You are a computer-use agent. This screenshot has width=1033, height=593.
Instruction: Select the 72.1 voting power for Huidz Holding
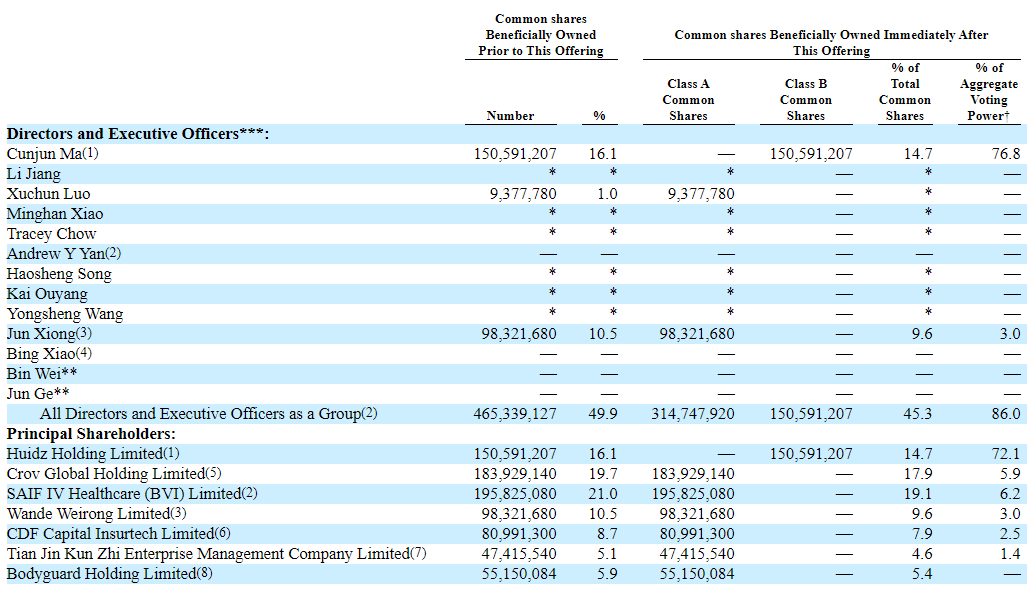(x=1006, y=454)
